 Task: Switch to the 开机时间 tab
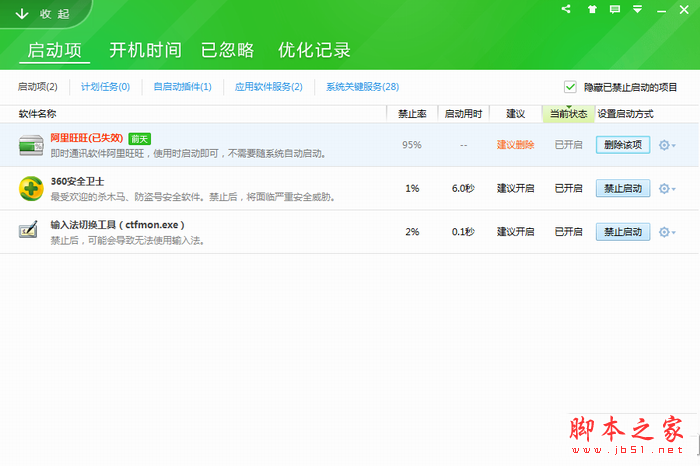[145, 50]
